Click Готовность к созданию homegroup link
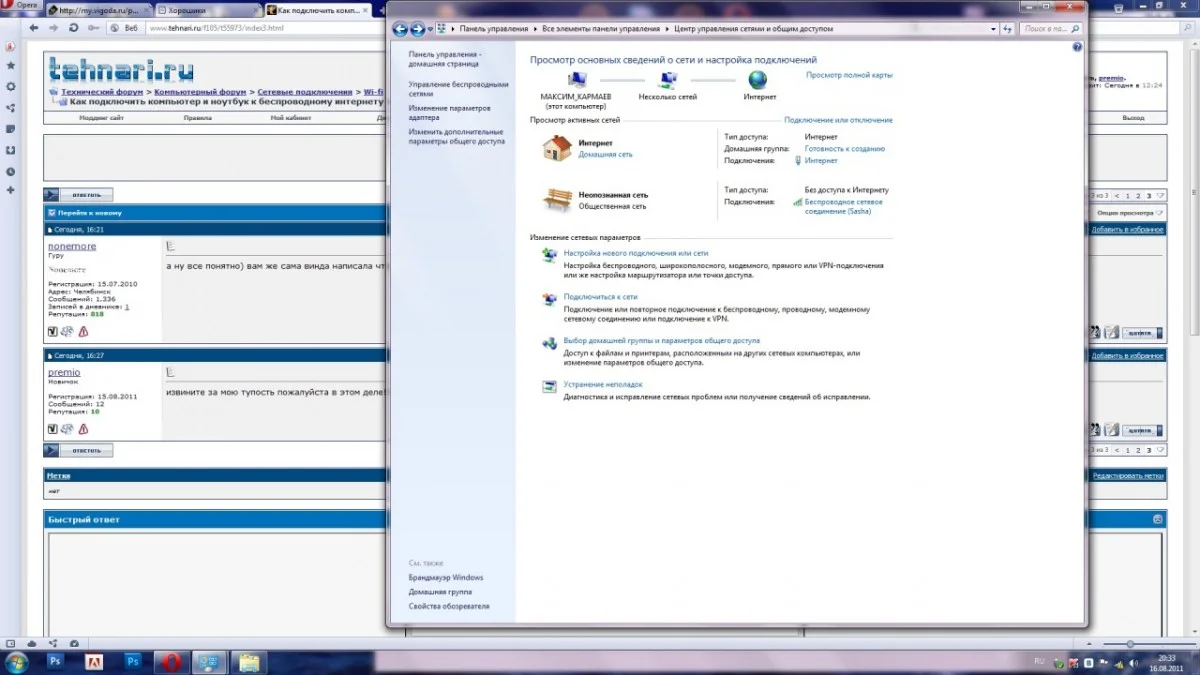1200x675 pixels. pos(844,149)
